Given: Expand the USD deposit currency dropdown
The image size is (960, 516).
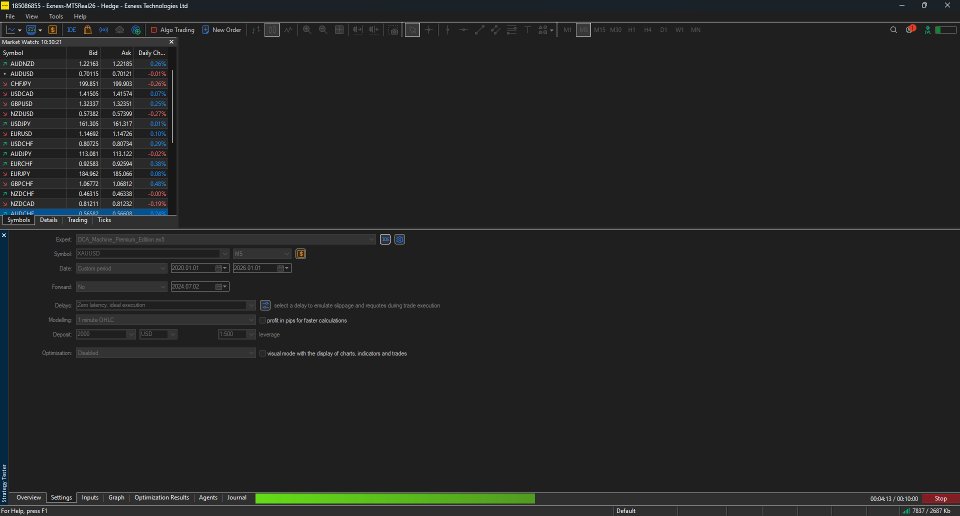Looking at the screenshot, I should 173,334.
